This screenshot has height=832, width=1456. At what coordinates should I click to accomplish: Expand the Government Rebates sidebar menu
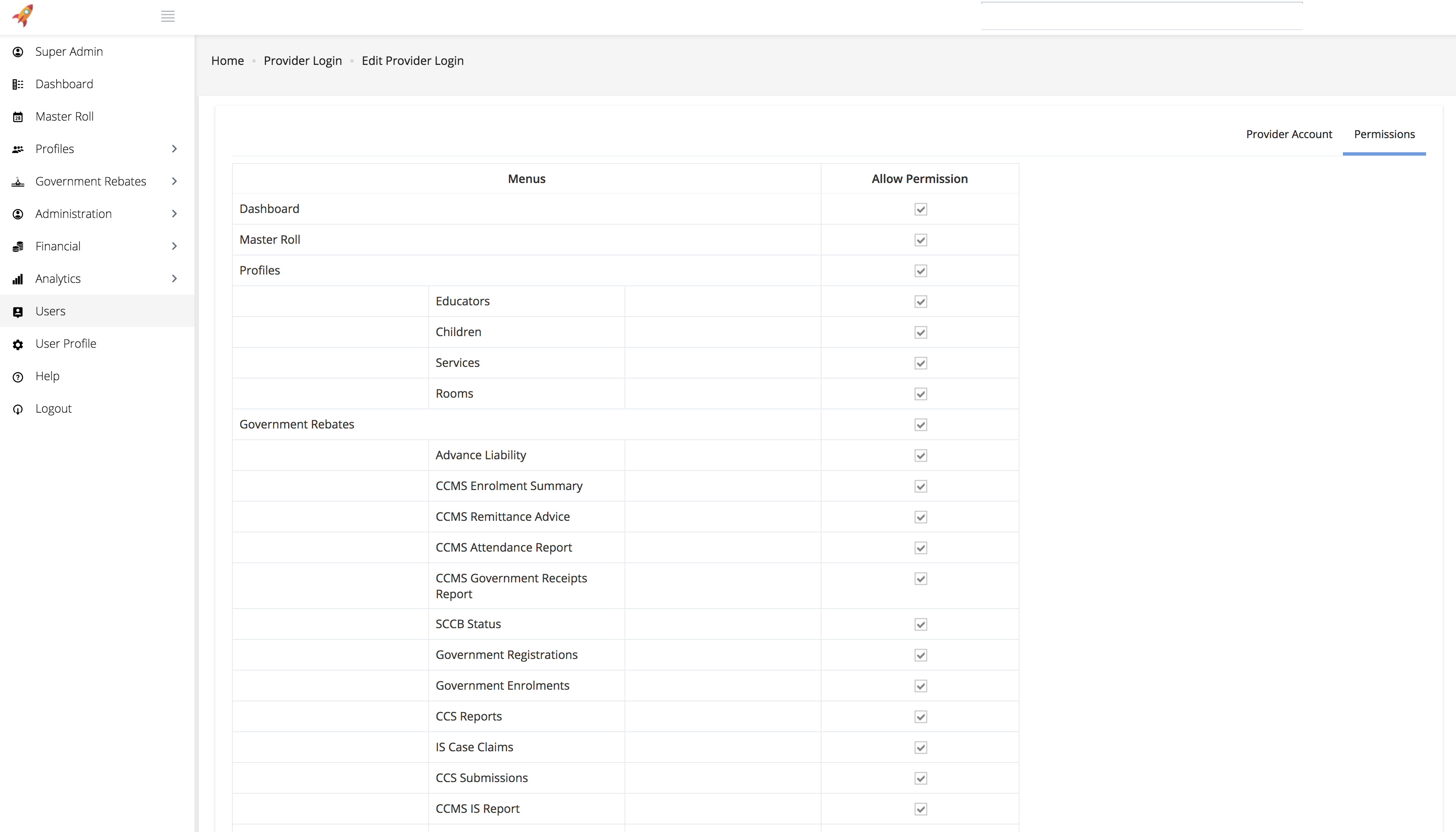175,181
